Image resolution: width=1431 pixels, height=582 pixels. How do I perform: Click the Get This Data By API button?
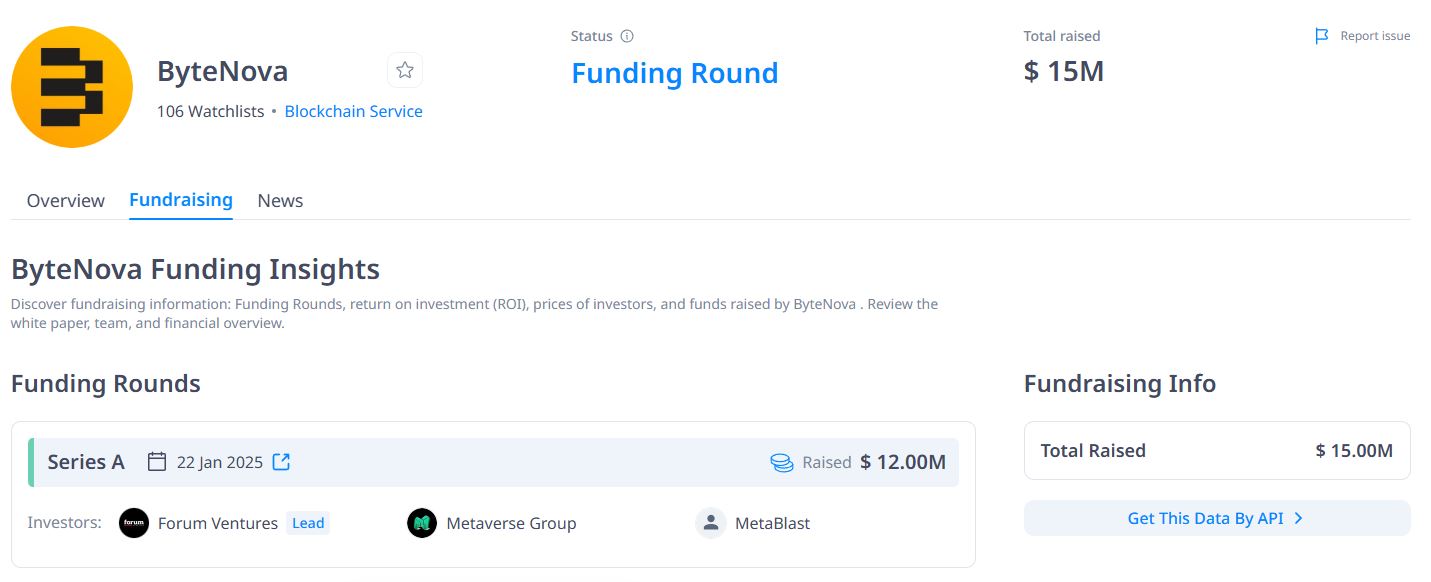coord(1205,518)
